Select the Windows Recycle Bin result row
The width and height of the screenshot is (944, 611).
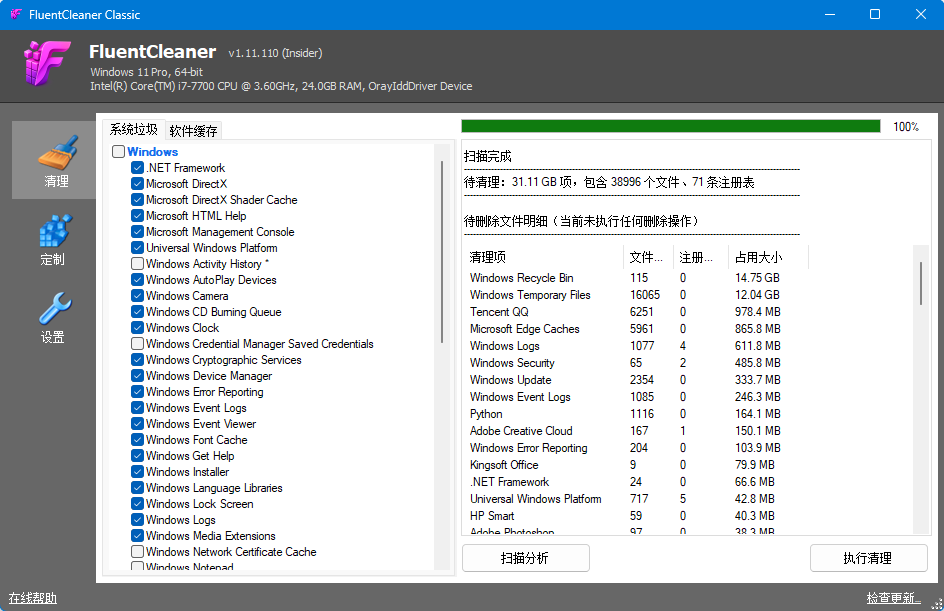(637, 278)
